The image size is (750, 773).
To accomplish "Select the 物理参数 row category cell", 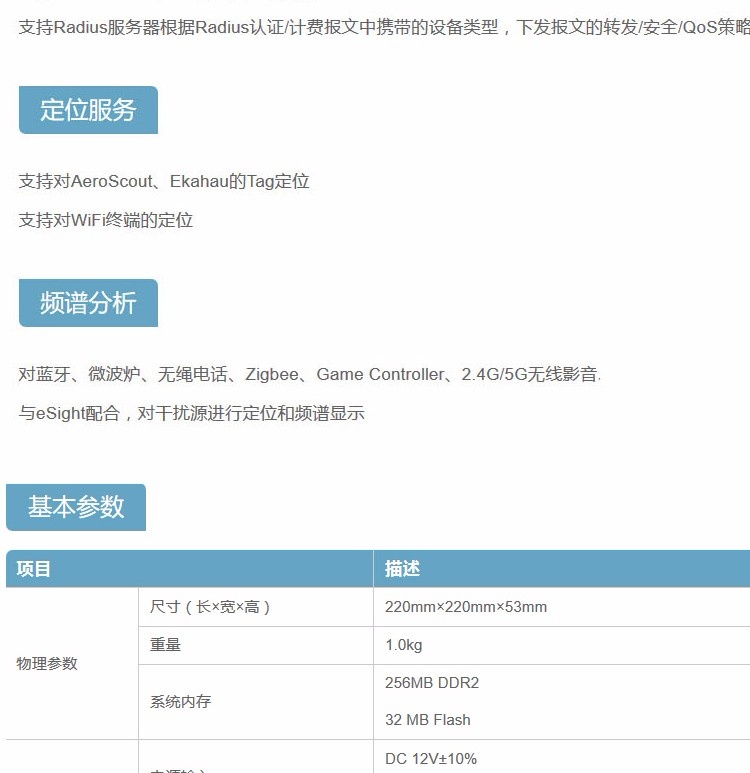I will click(47, 663).
